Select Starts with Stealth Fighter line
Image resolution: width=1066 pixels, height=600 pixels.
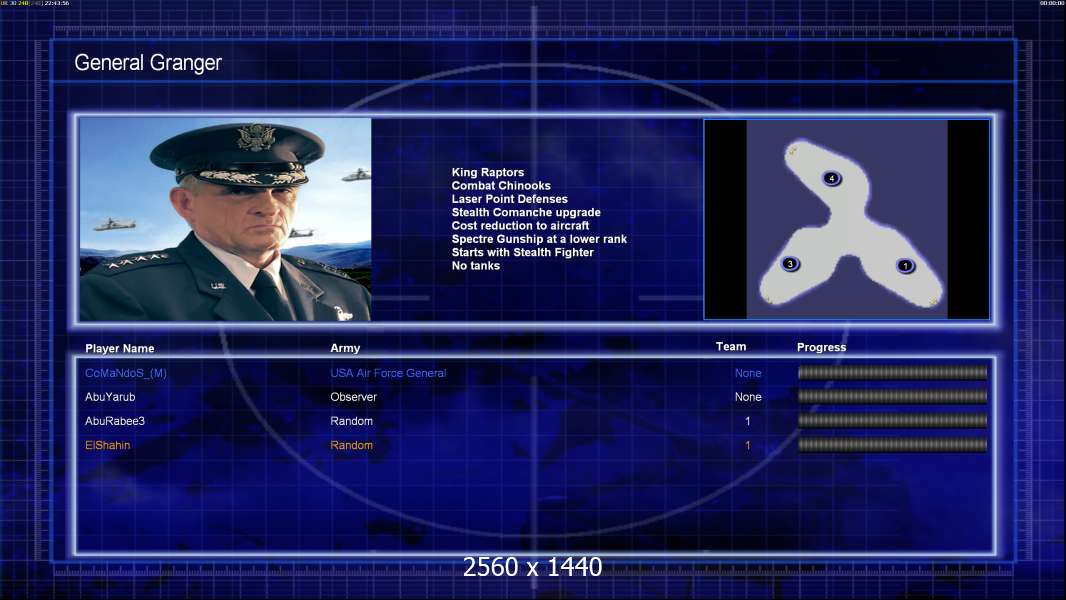[x=522, y=252]
